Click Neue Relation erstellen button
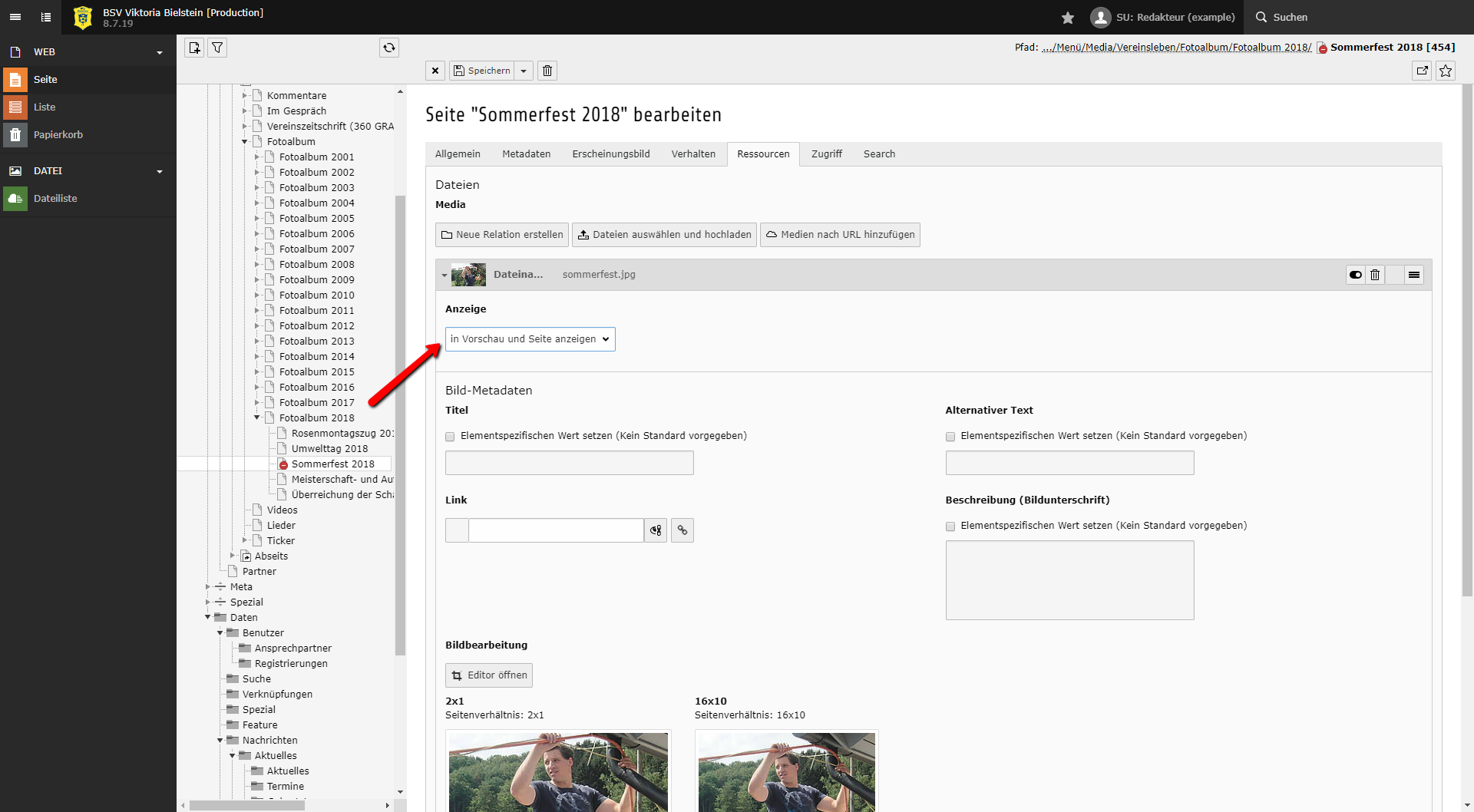1474x812 pixels. (502, 235)
